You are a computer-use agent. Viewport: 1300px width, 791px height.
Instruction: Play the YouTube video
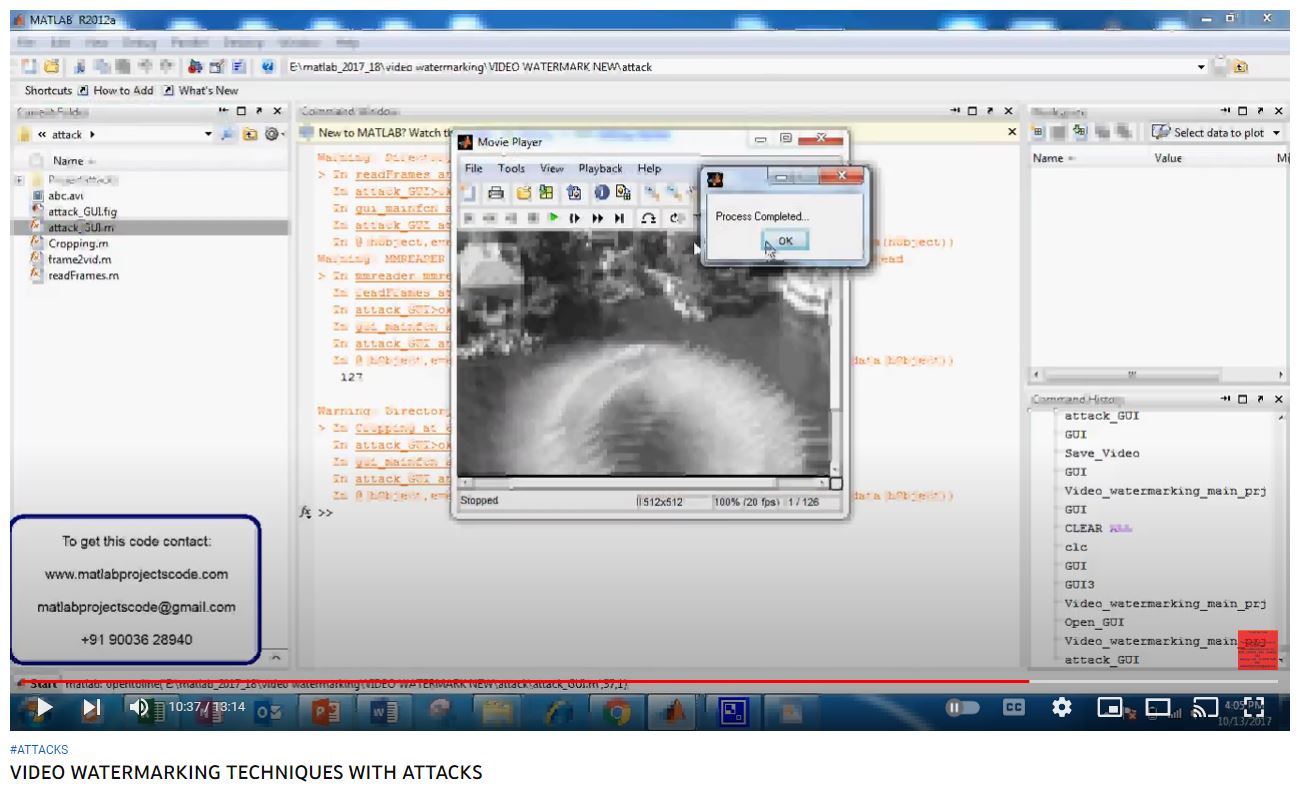pos(43,708)
